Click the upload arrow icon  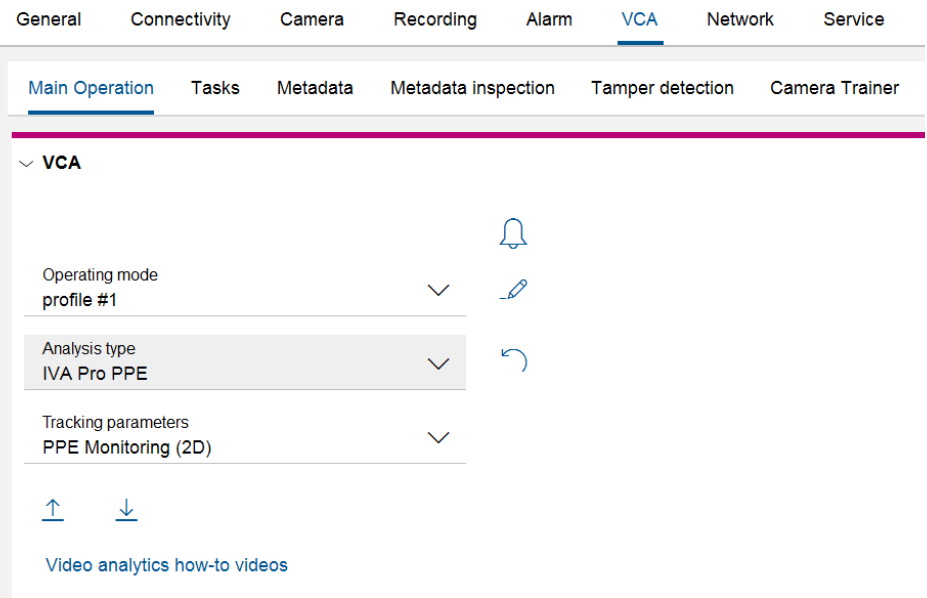[53, 510]
